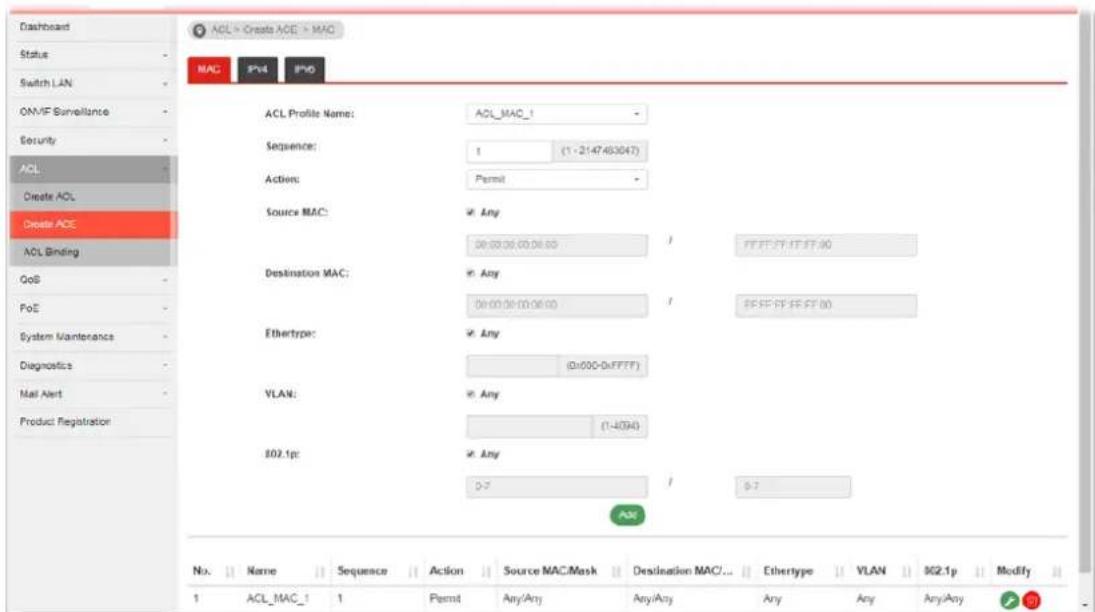1095x612 pixels.
Task: Click the red delete icon for ACL_MAC_1
Action: click(x=1031, y=599)
